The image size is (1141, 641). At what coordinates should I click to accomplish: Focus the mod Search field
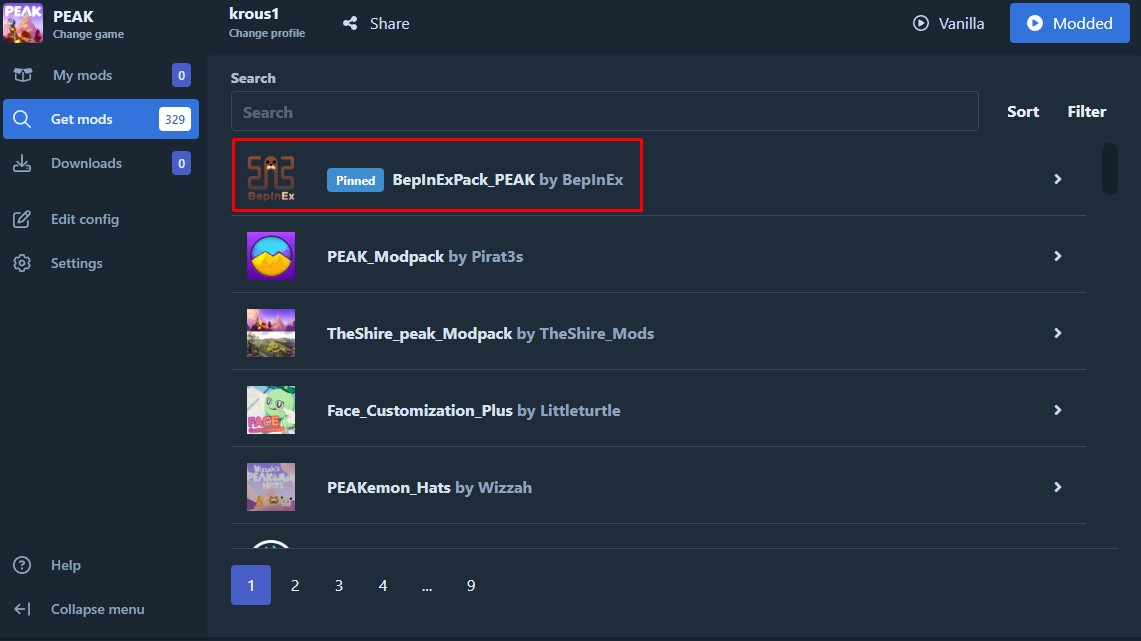605,111
